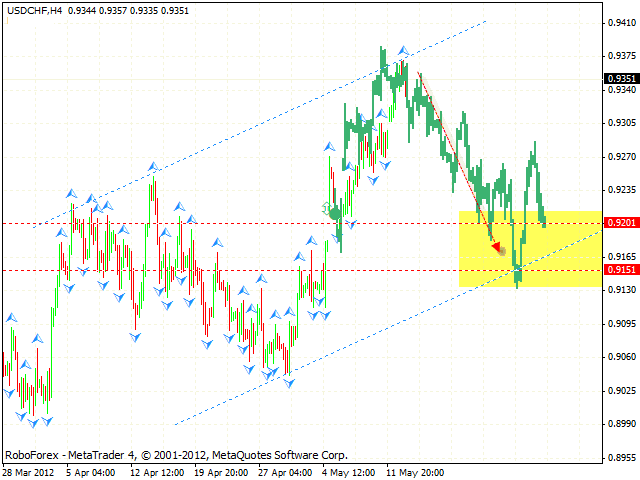The image size is (640, 480).
Task: Click the red forecast arrowhead
Action: point(497,246)
